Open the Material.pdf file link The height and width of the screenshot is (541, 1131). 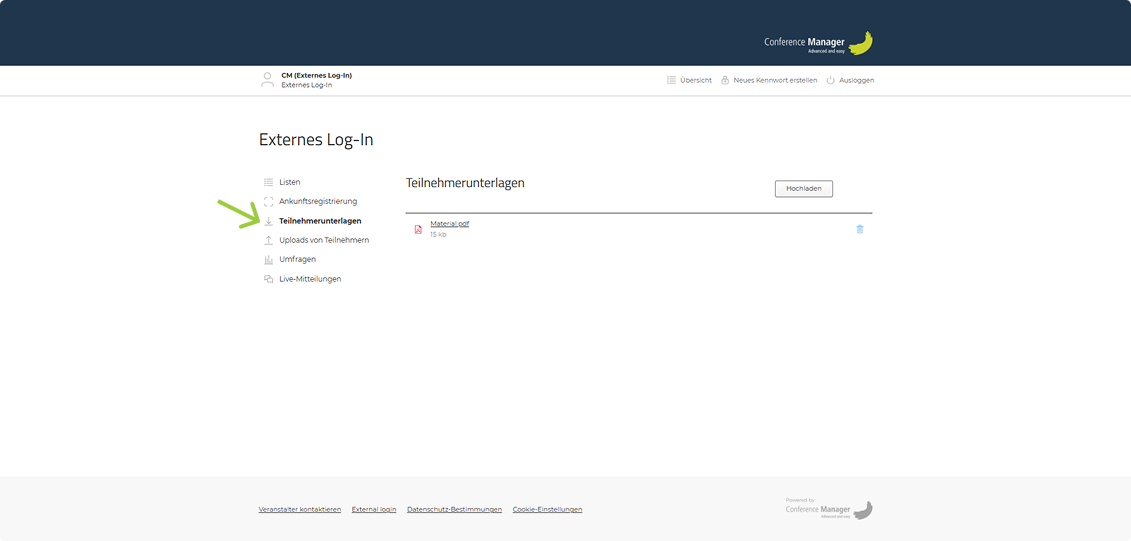[449, 224]
